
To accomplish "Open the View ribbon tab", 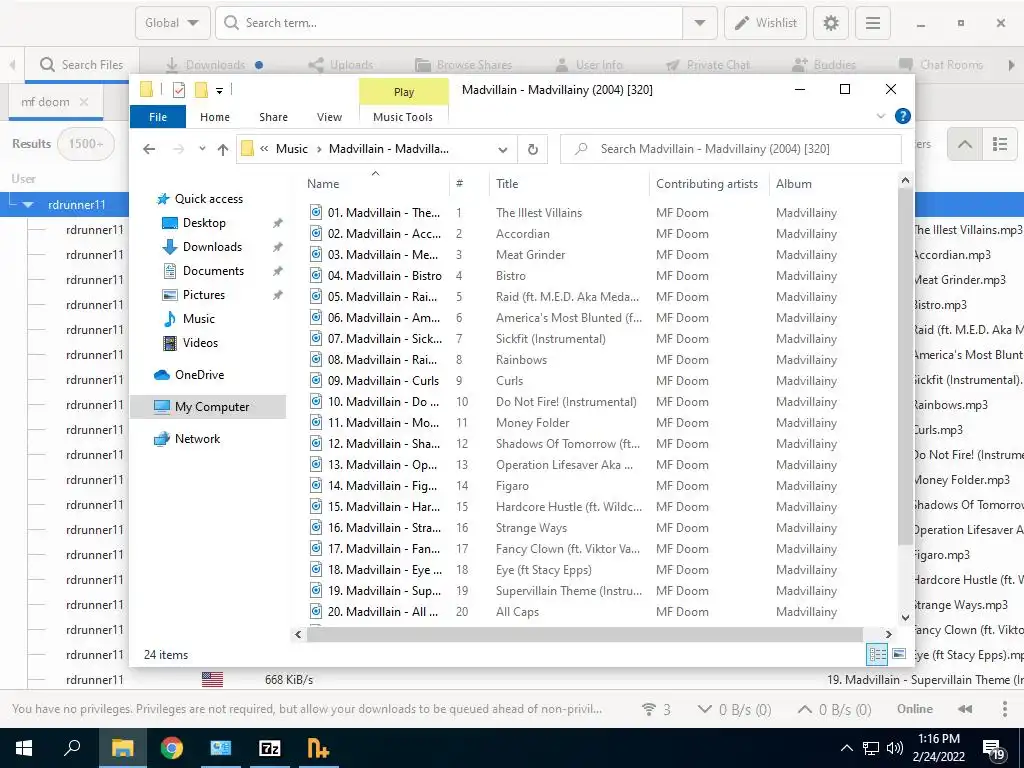I will 329,117.
